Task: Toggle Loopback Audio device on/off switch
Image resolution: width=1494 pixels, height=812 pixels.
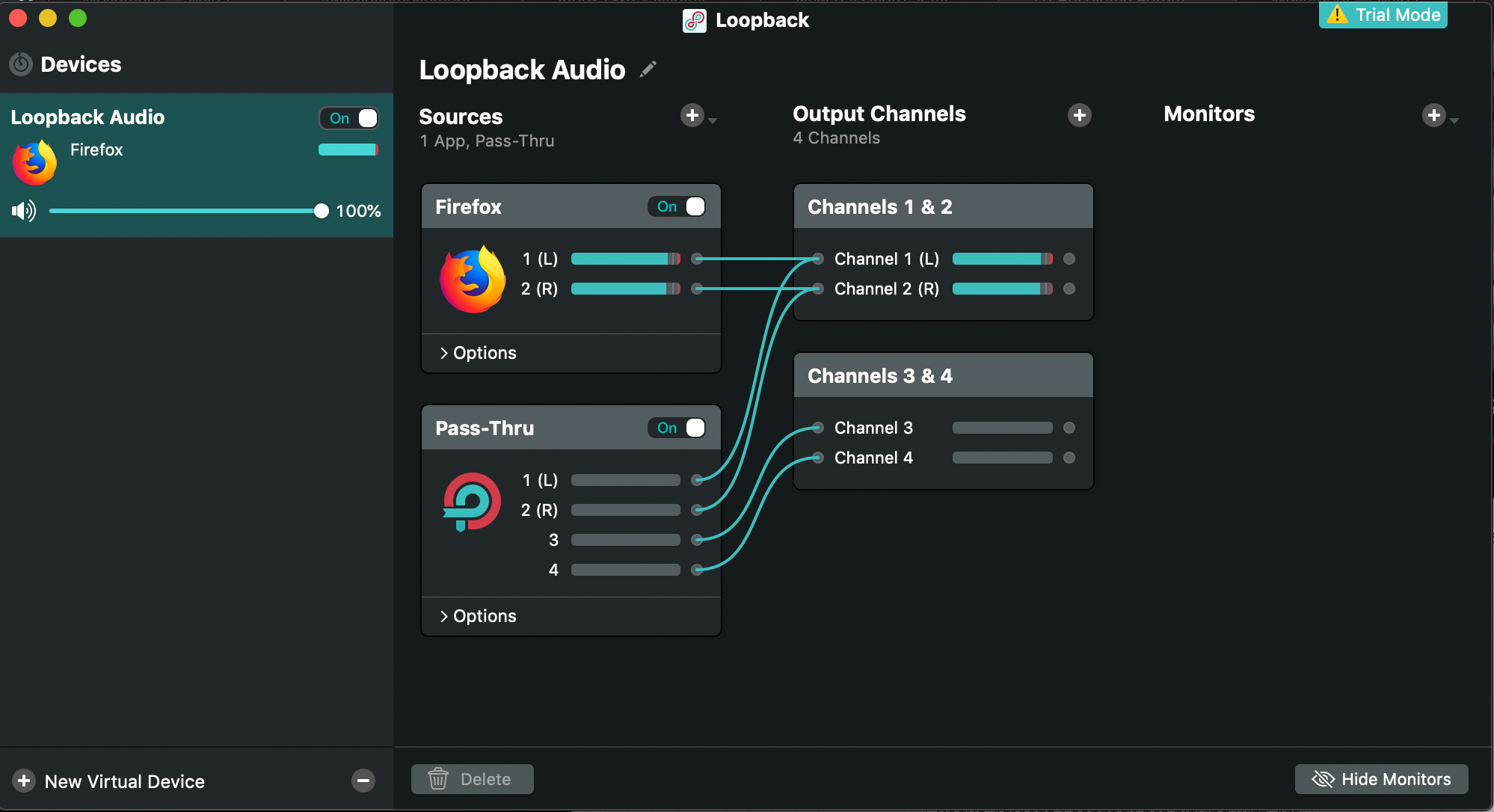Action: (350, 118)
